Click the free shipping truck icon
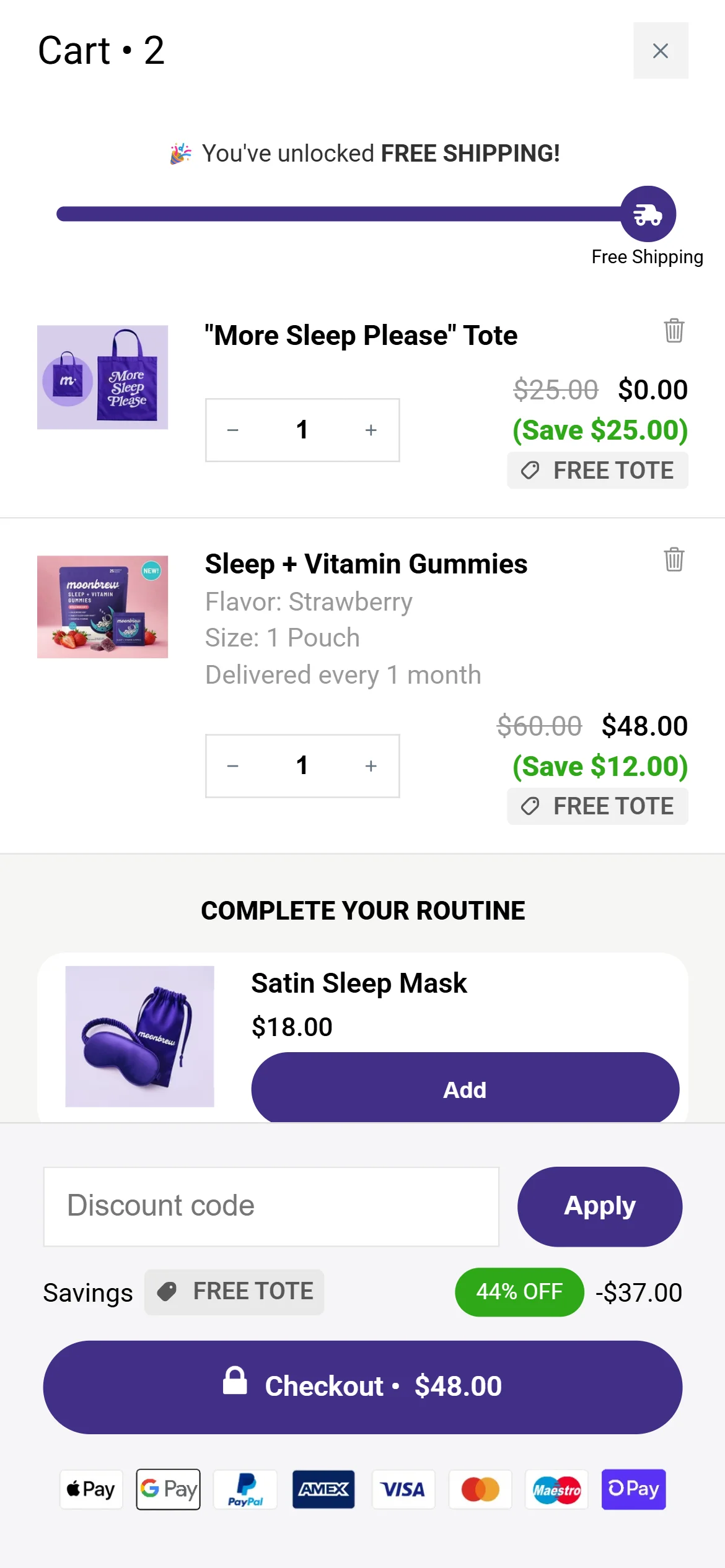 (x=648, y=214)
